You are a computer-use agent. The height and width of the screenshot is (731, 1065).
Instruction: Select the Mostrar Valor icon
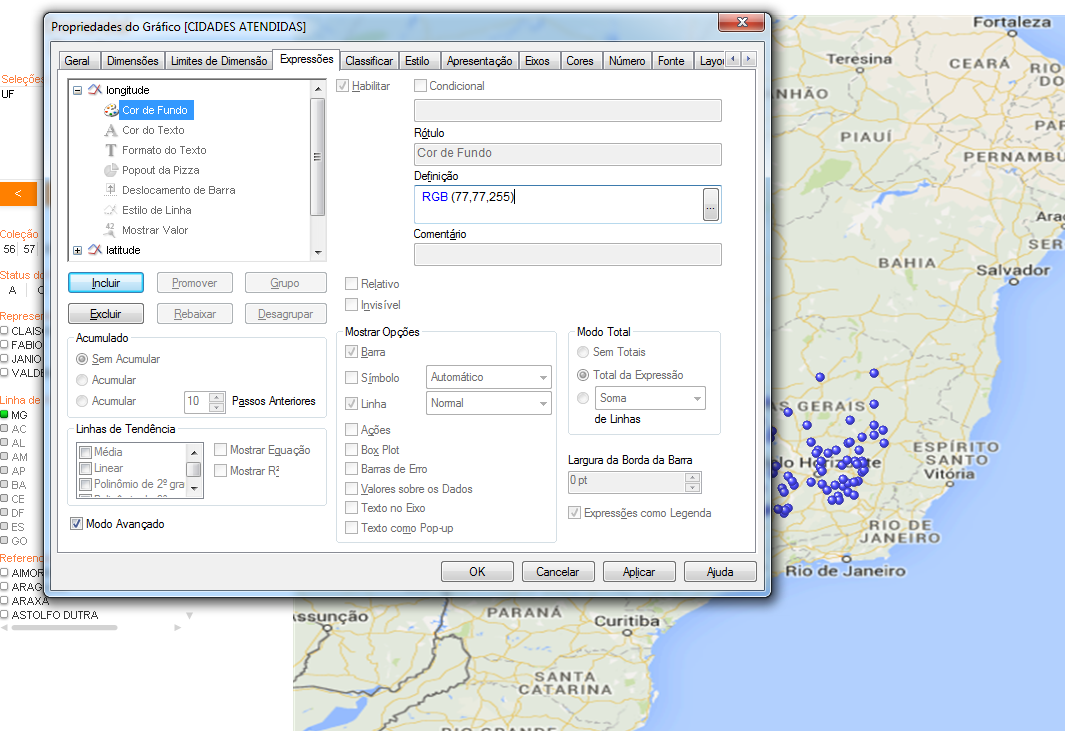[111, 230]
